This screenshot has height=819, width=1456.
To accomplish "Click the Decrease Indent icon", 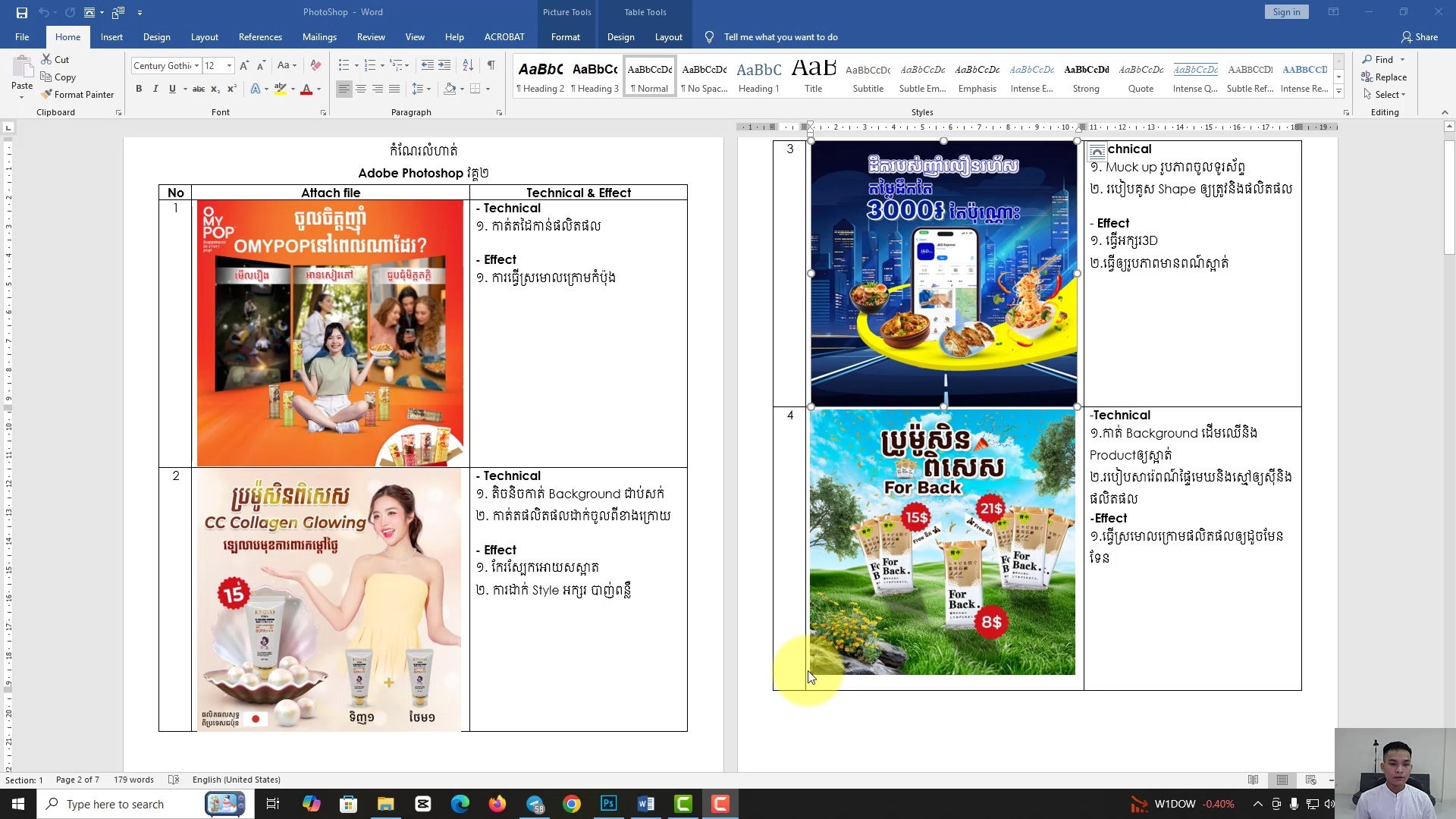I will (428, 65).
